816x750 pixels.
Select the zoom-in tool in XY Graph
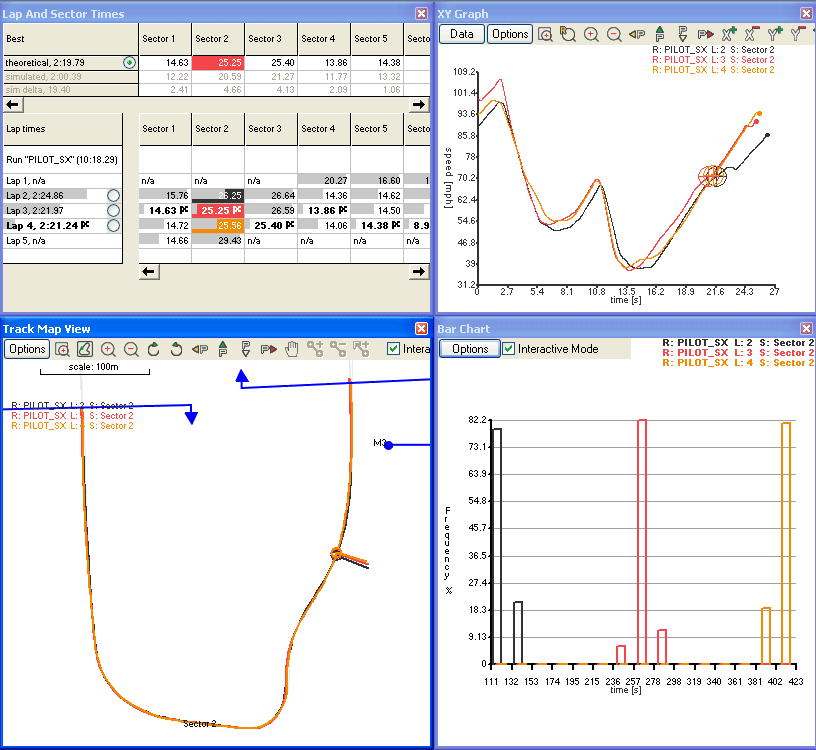593,34
